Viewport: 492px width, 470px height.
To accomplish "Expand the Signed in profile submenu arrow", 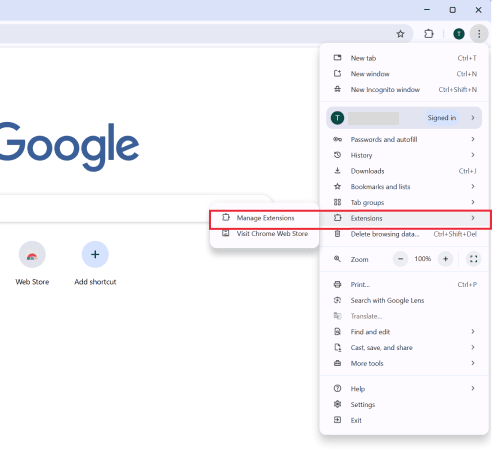I will click(x=473, y=117).
